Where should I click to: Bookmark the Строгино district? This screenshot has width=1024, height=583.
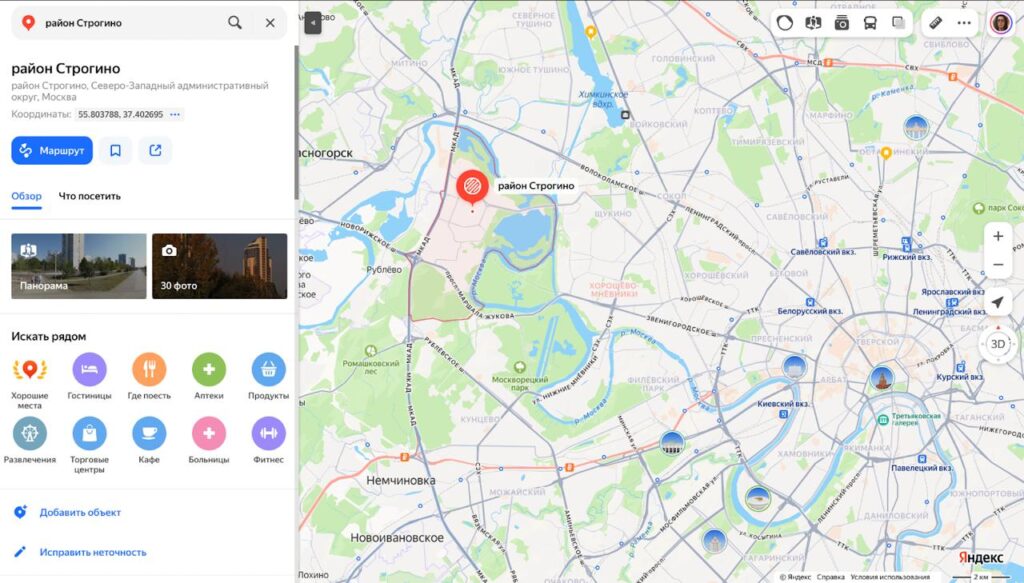click(x=115, y=150)
